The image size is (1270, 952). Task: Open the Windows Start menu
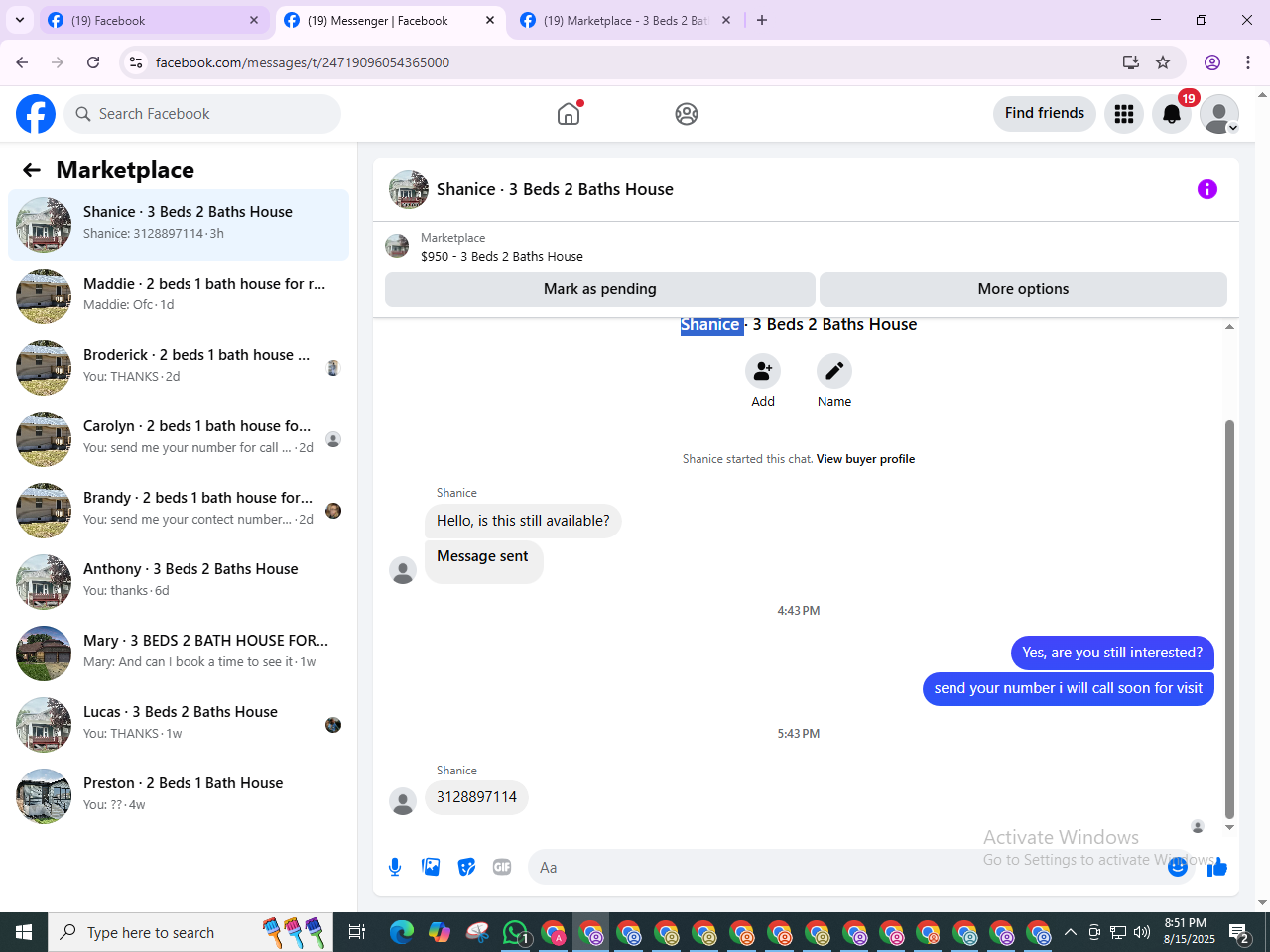click(24, 932)
